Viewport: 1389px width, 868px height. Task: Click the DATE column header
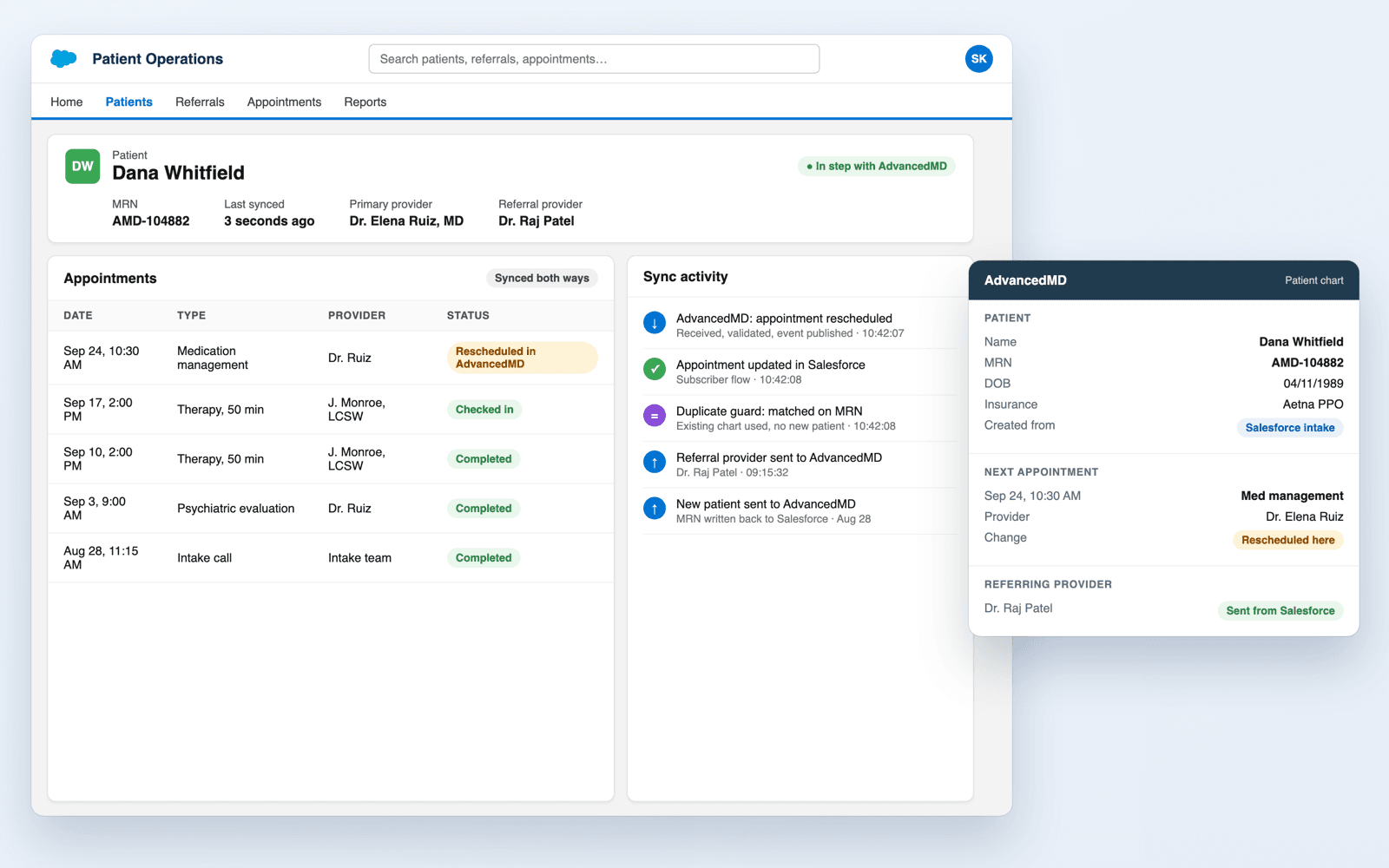tap(78, 316)
